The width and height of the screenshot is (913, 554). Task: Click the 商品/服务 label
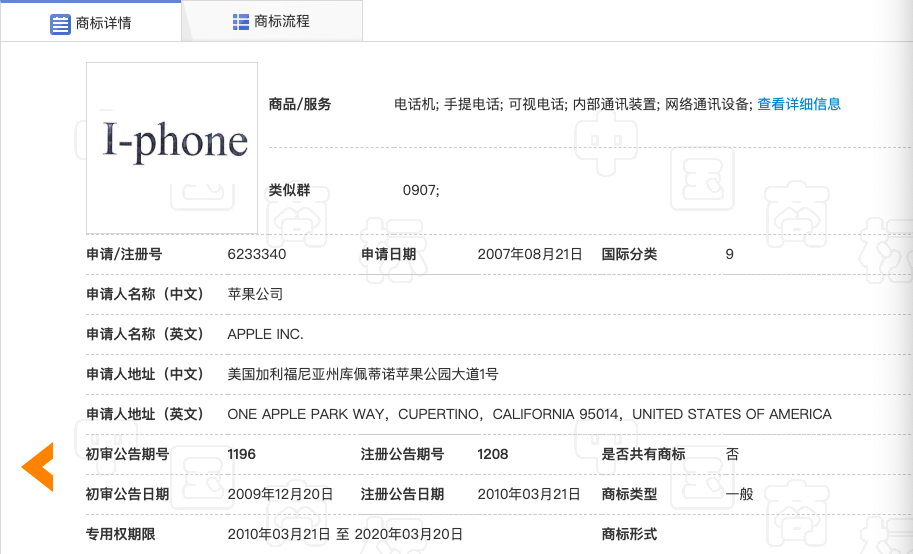[299, 104]
